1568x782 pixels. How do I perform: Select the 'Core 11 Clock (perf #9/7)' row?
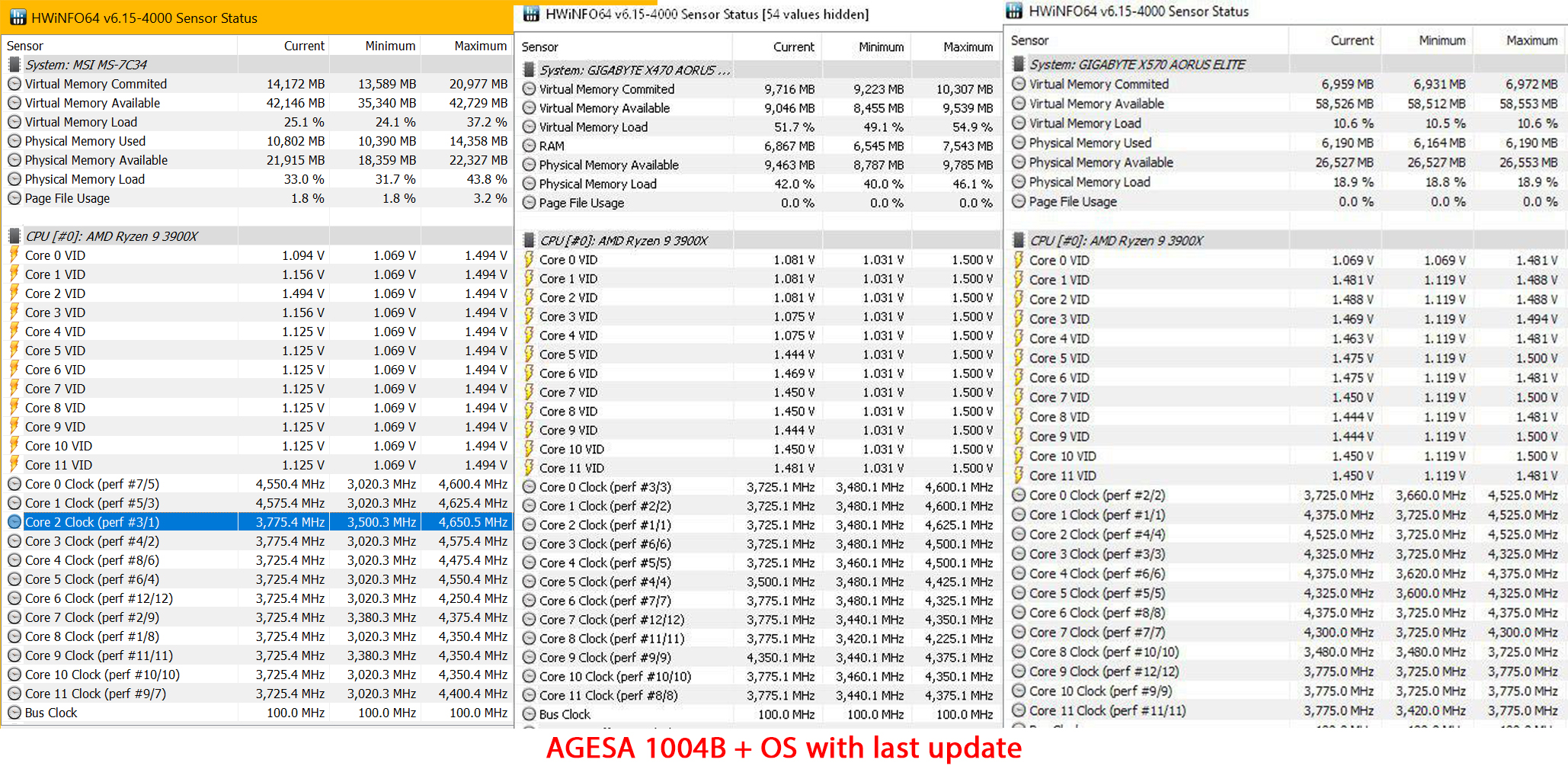[x=258, y=694]
